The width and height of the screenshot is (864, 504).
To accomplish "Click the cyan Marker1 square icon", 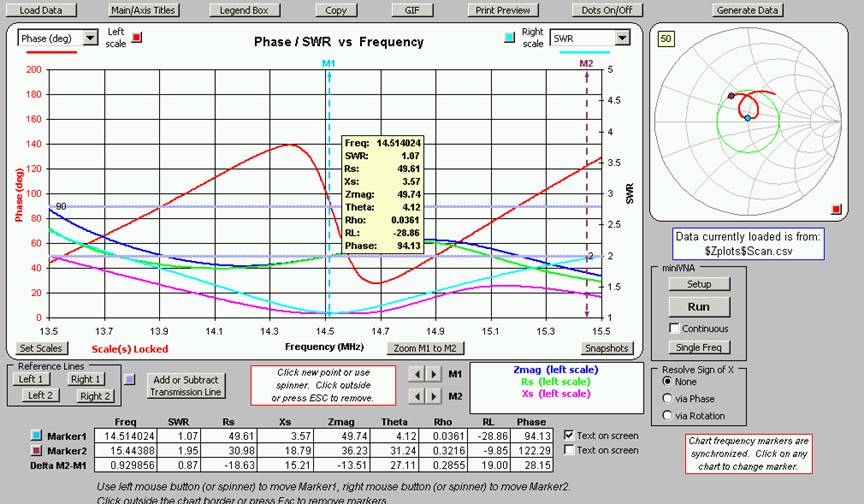I will [x=37, y=436].
